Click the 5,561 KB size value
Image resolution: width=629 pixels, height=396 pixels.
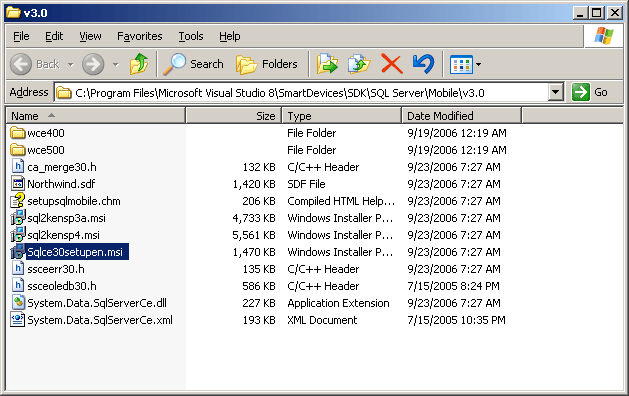click(x=254, y=235)
